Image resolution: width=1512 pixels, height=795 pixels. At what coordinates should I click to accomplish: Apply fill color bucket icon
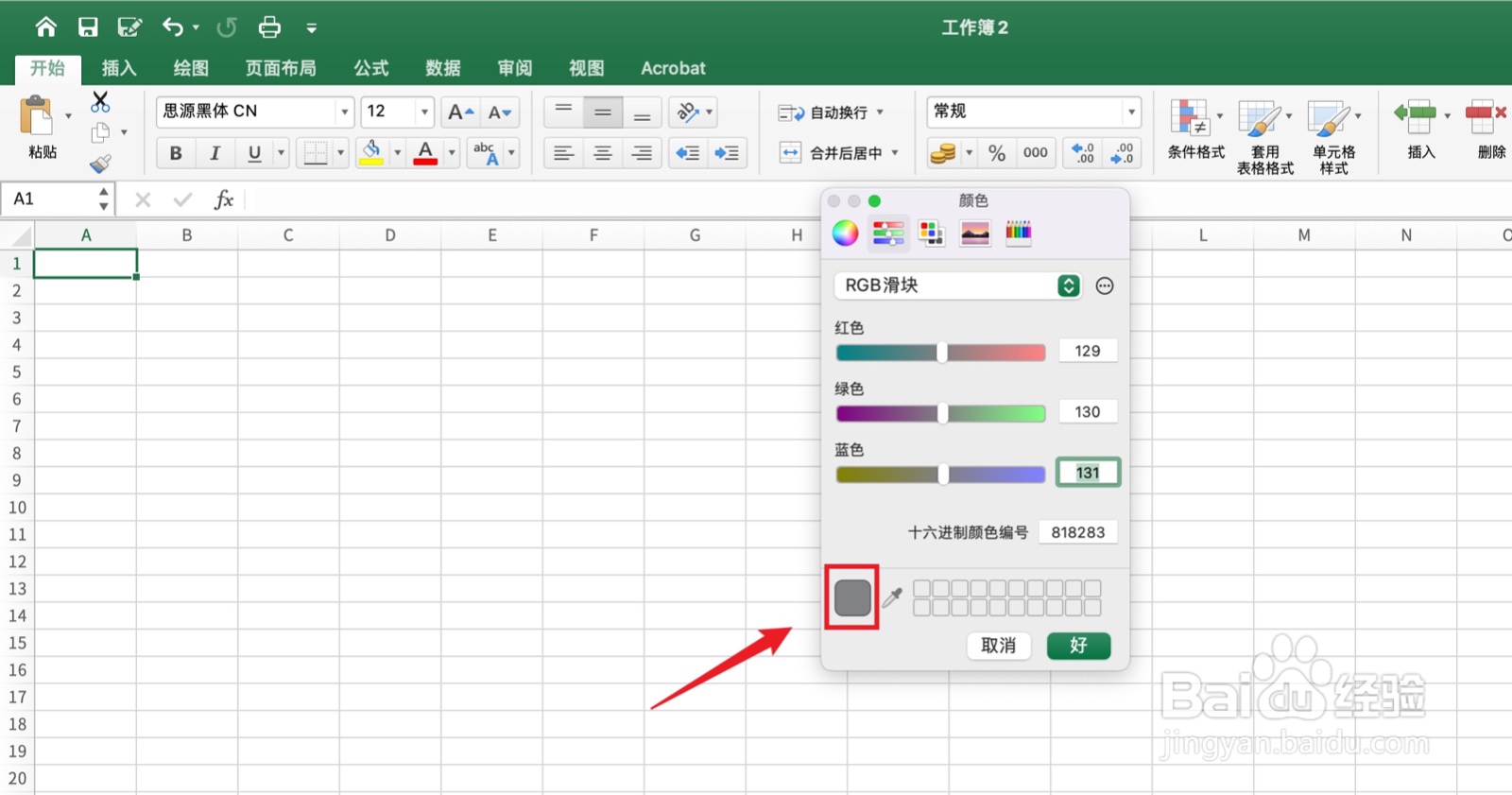pos(371,152)
